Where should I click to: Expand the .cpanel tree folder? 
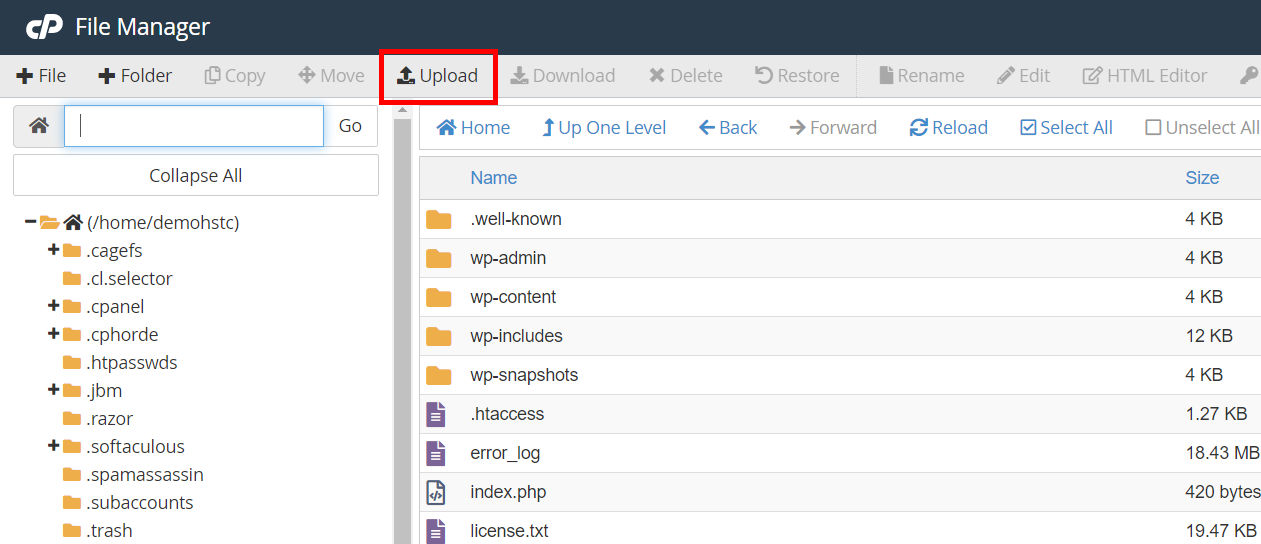click(54, 306)
